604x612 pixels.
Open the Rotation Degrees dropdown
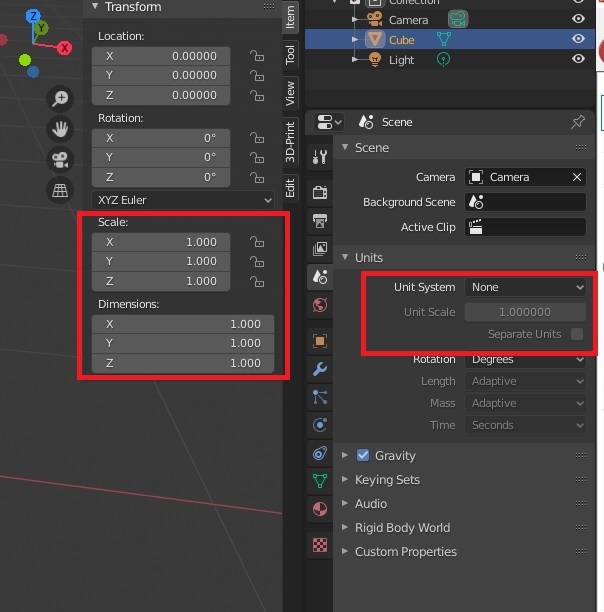(x=526, y=359)
